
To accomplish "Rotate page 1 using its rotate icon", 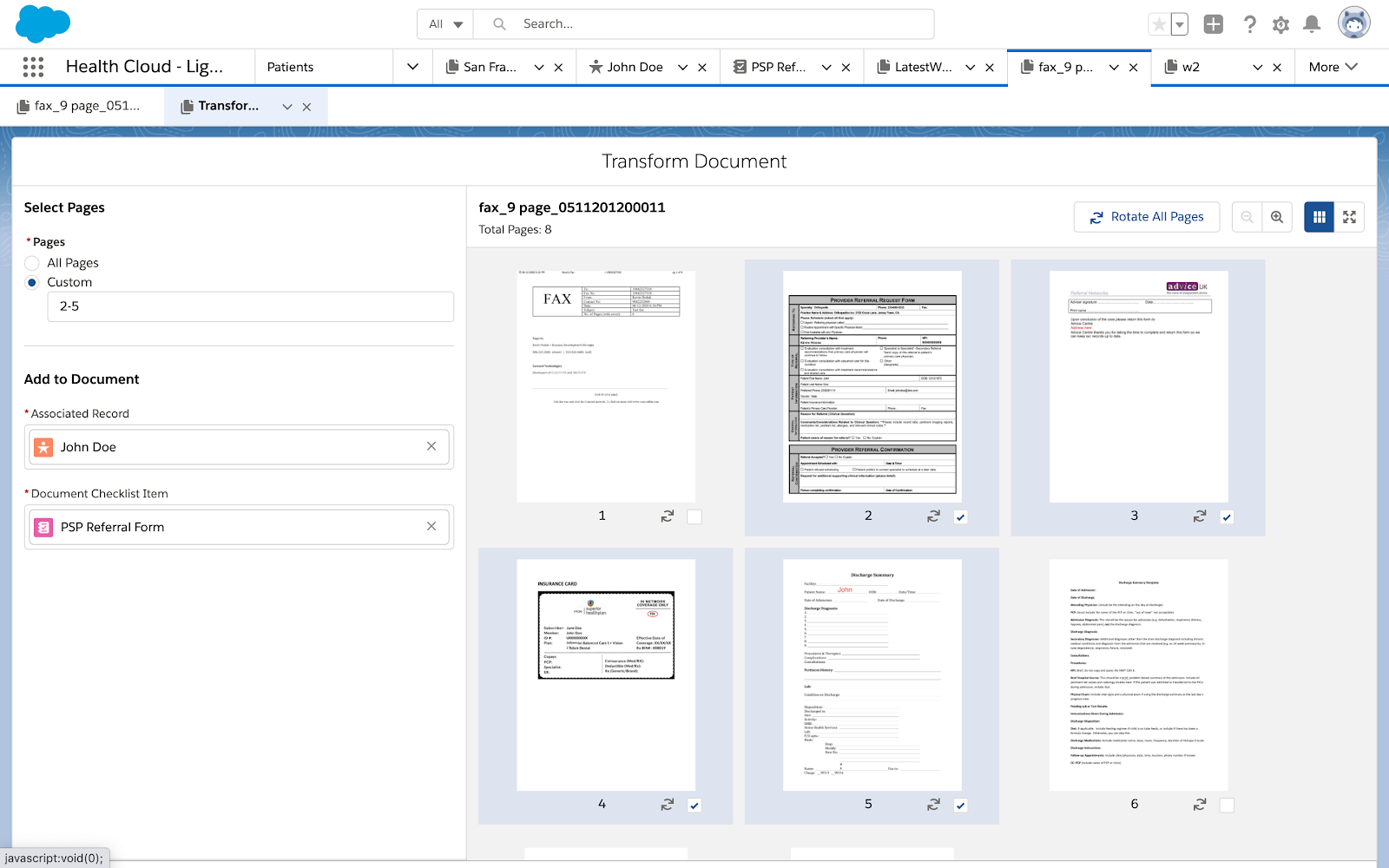I will click(667, 516).
